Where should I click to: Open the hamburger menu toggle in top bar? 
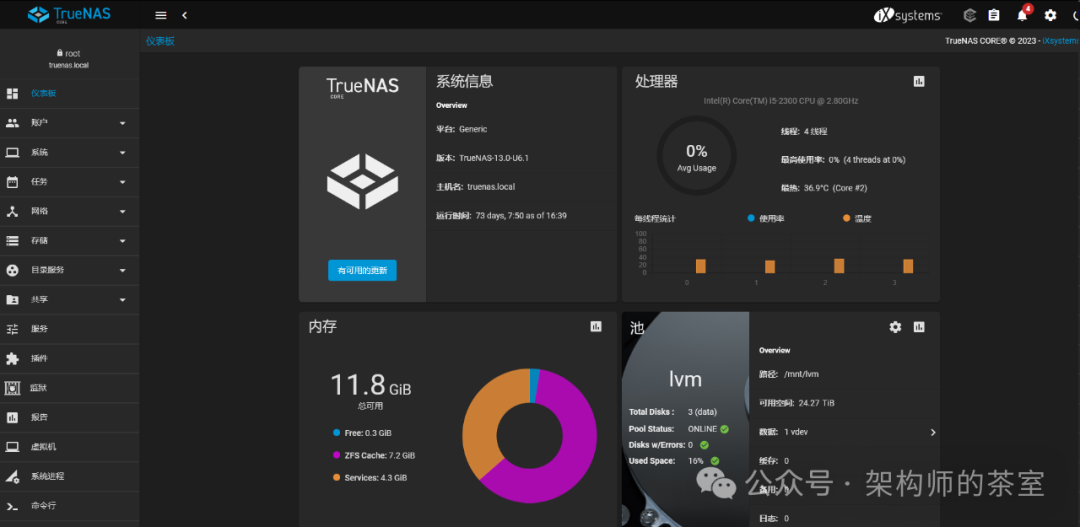(x=161, y=15)
